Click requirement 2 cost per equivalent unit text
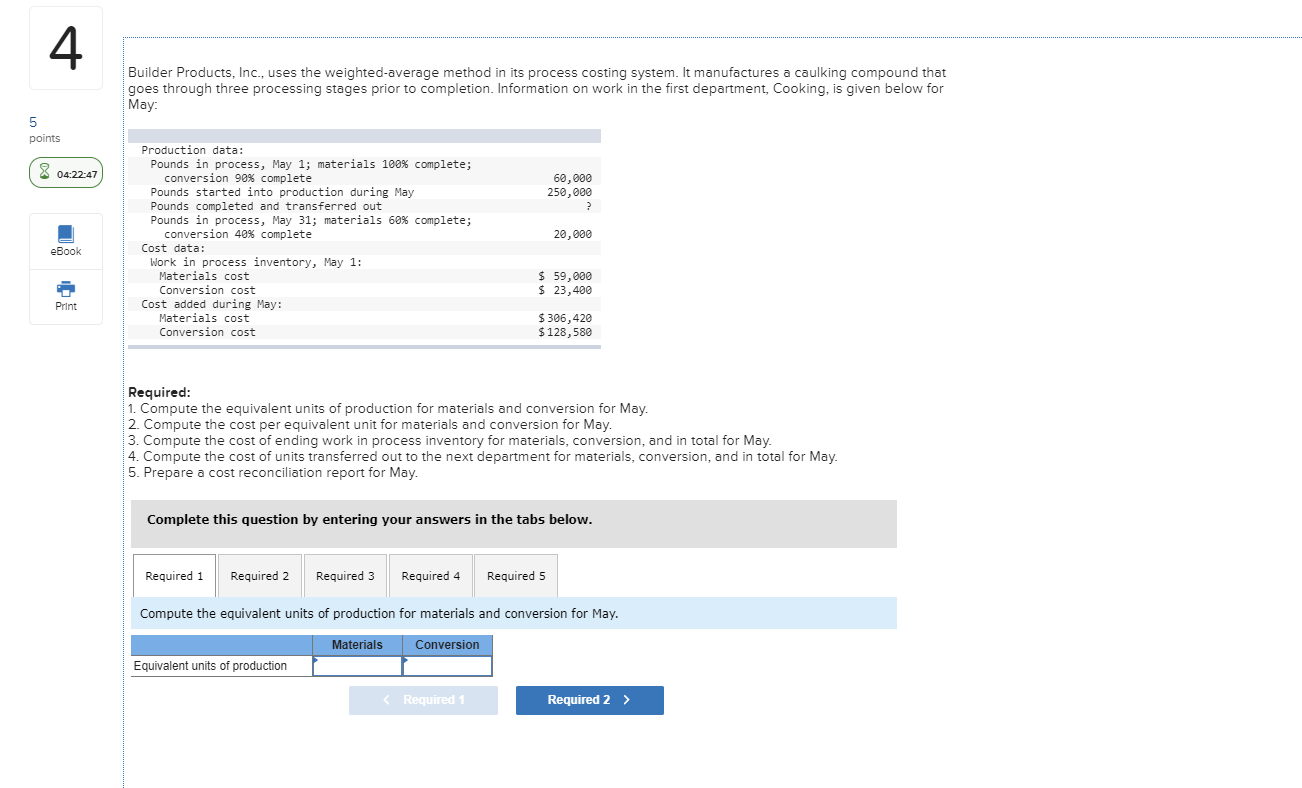This screenshot has height=788, width=1302. click(370, 424)
